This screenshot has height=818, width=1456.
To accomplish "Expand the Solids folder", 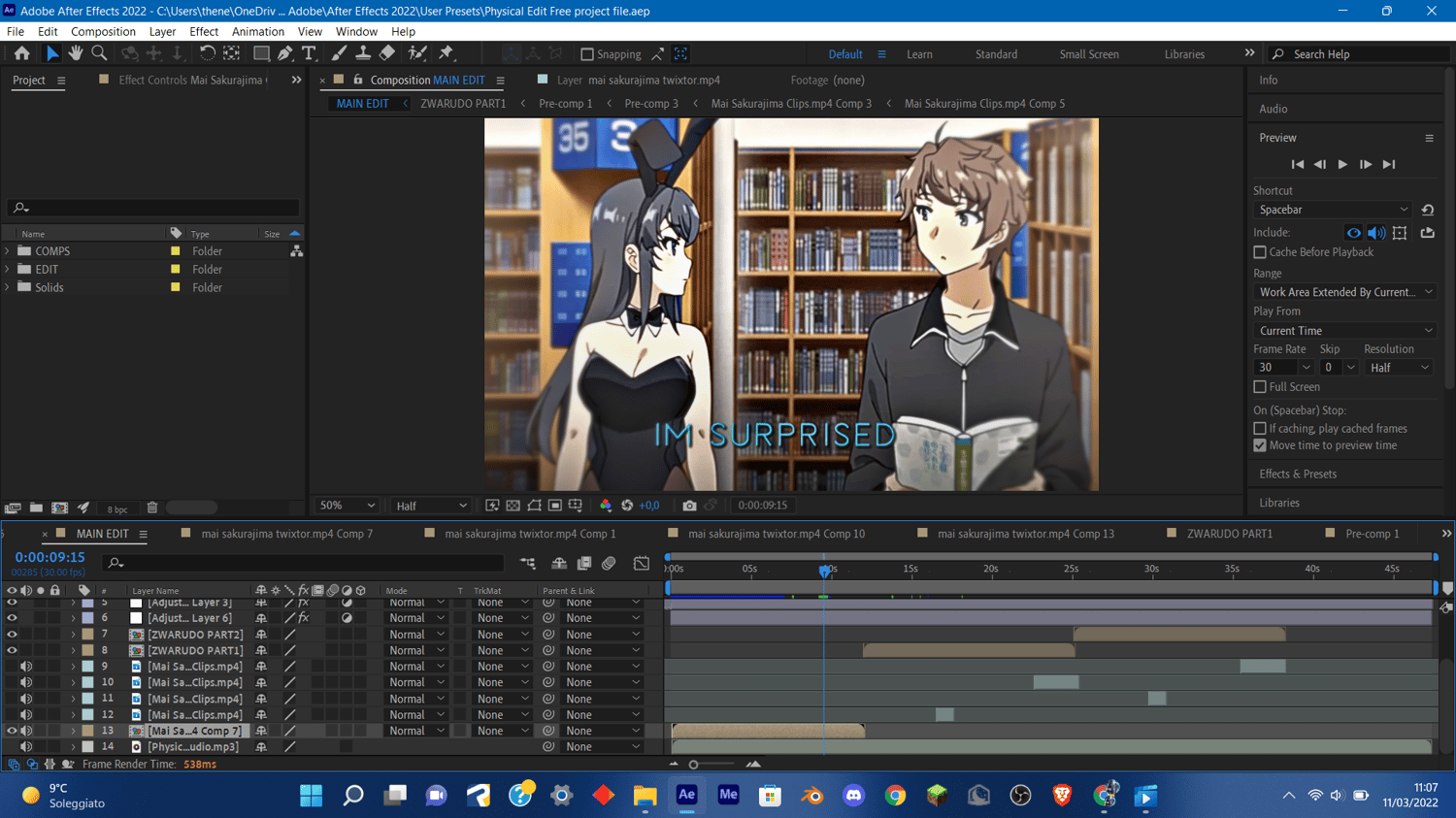I will [x=8, y=288].
